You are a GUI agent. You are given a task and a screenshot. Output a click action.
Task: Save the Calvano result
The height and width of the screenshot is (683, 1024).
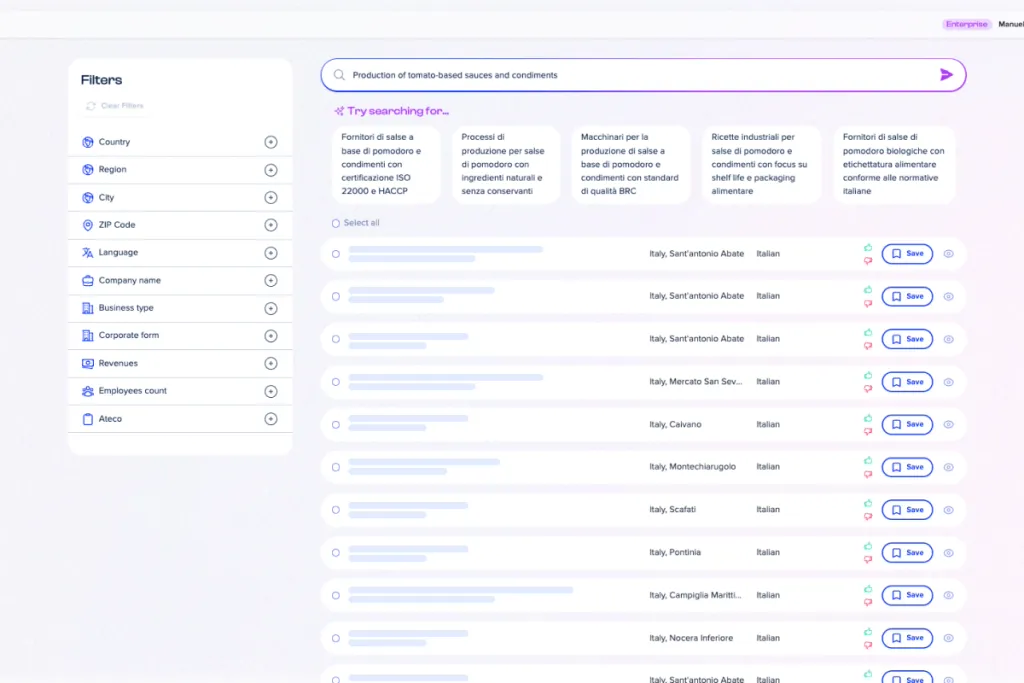click(x=907, y=424)
